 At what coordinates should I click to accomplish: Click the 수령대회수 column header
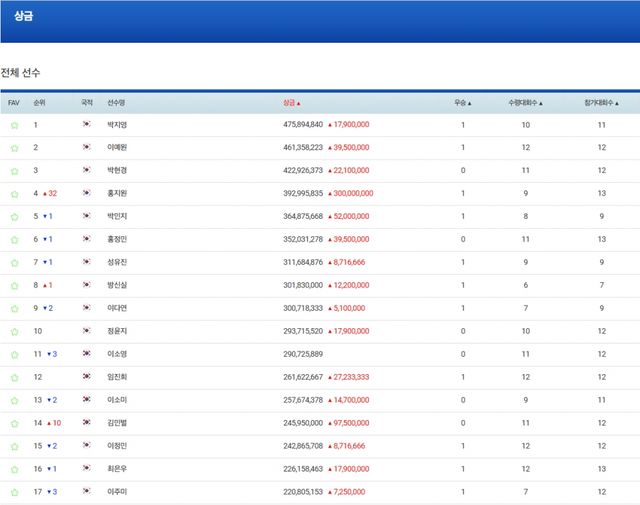pyautogui.click(x=525, y=103)
